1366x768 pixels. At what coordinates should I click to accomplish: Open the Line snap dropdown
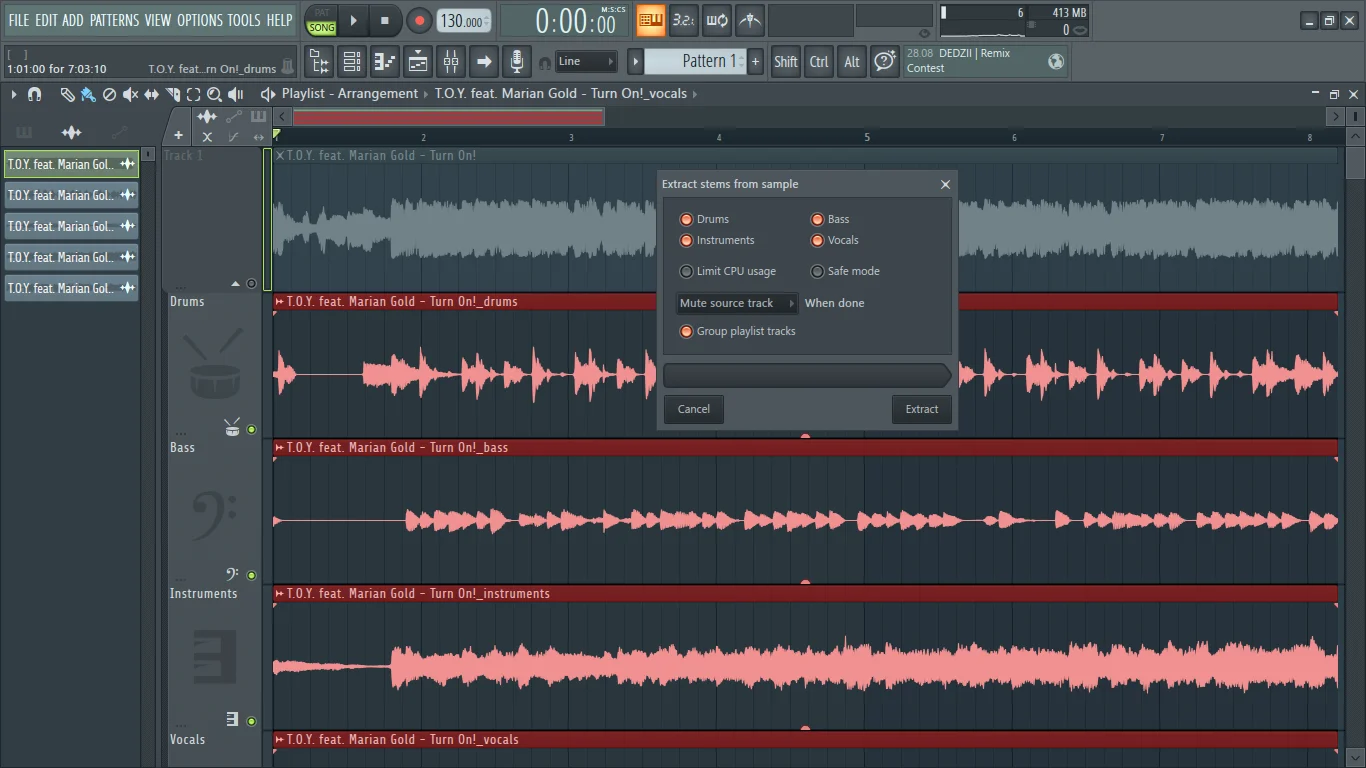tap(587, 62)
